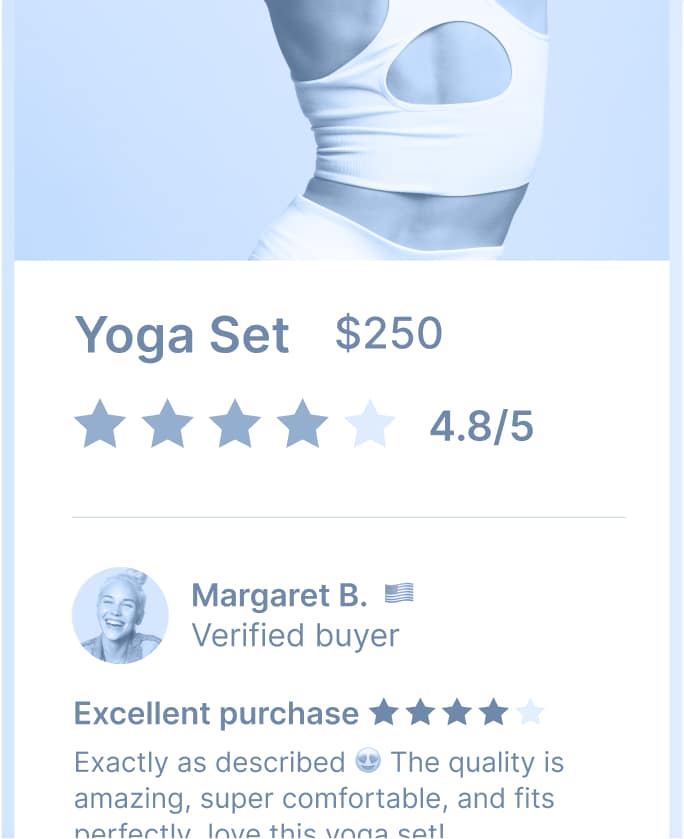Viewport: 684px width, 839px height.
Task: Click the heart-eyes emoji in the review
Action: (x=368, y=762)
